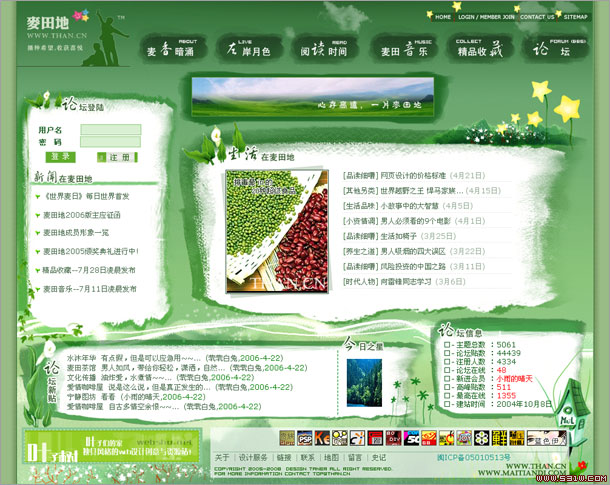Click square bullet beside '主题总数'
This screenshot has width=610, height=485.
(447, 345)
